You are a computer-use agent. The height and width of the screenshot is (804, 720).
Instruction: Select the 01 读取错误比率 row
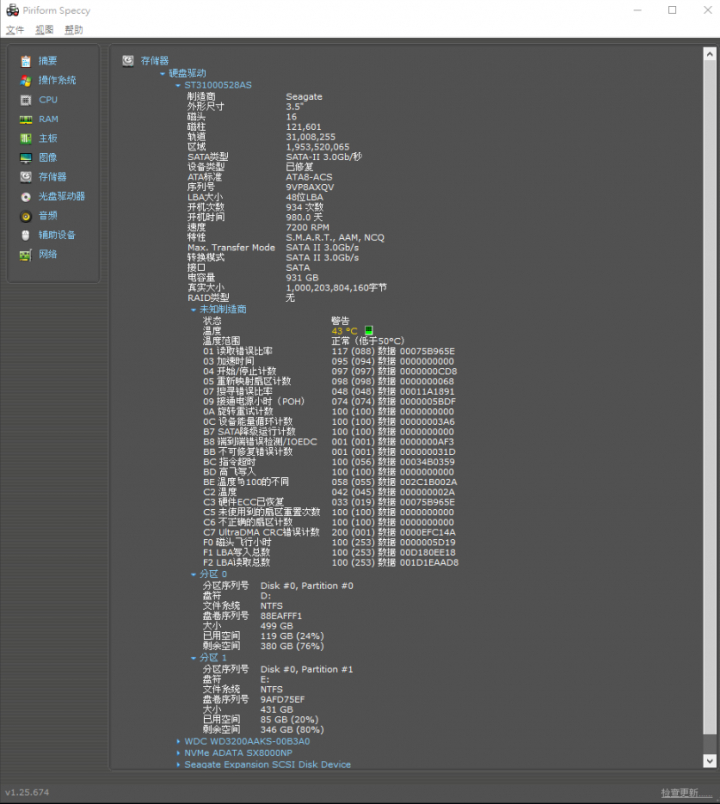[329, 351]
